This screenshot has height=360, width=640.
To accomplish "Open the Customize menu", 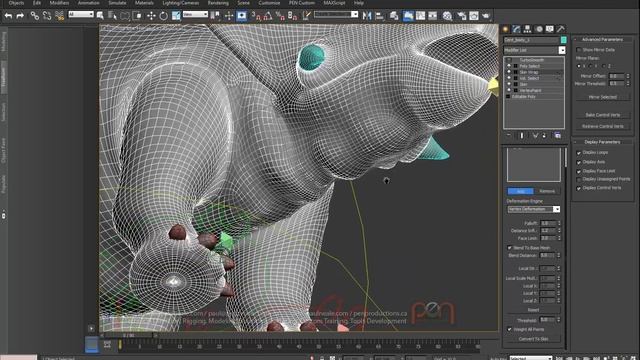I will [x=269, y=3].
